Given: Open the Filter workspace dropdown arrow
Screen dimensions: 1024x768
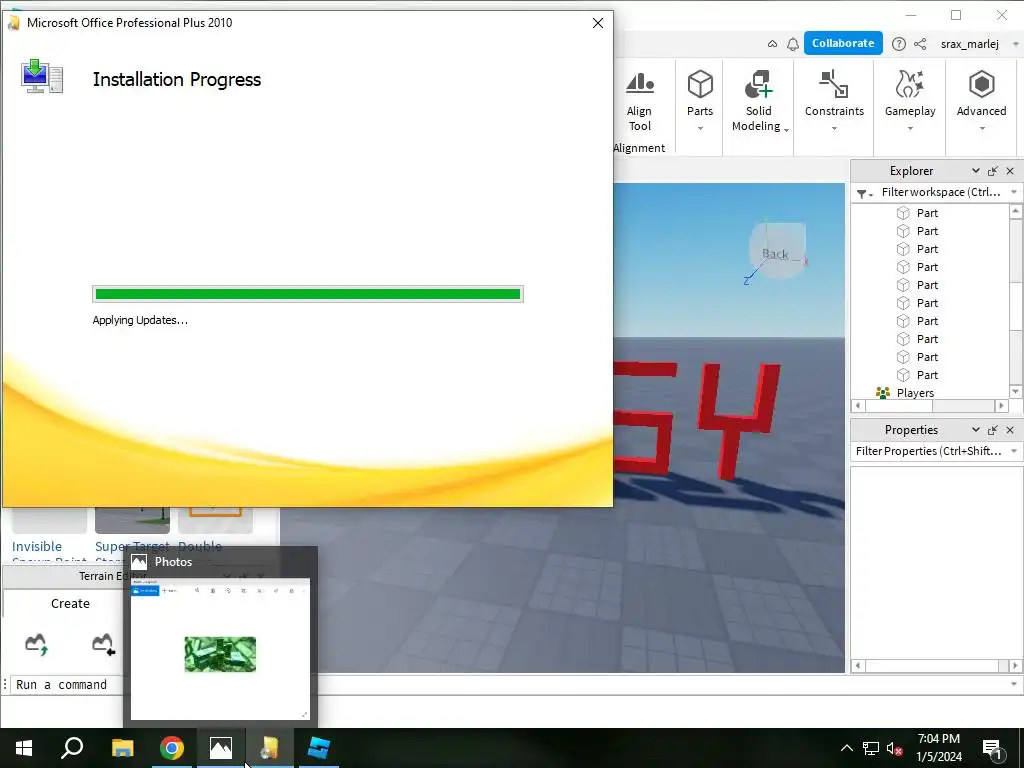Looking at the screenshot, I should pyautogui.click(x=1014, y=192).
